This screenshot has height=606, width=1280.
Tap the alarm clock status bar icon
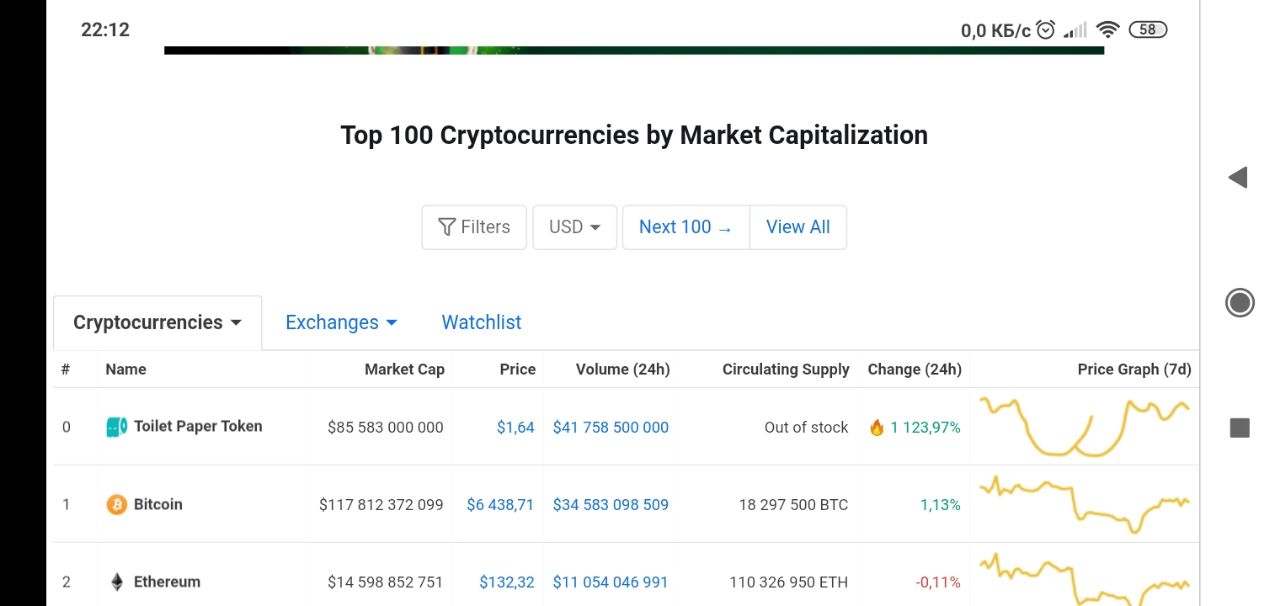1046,30
